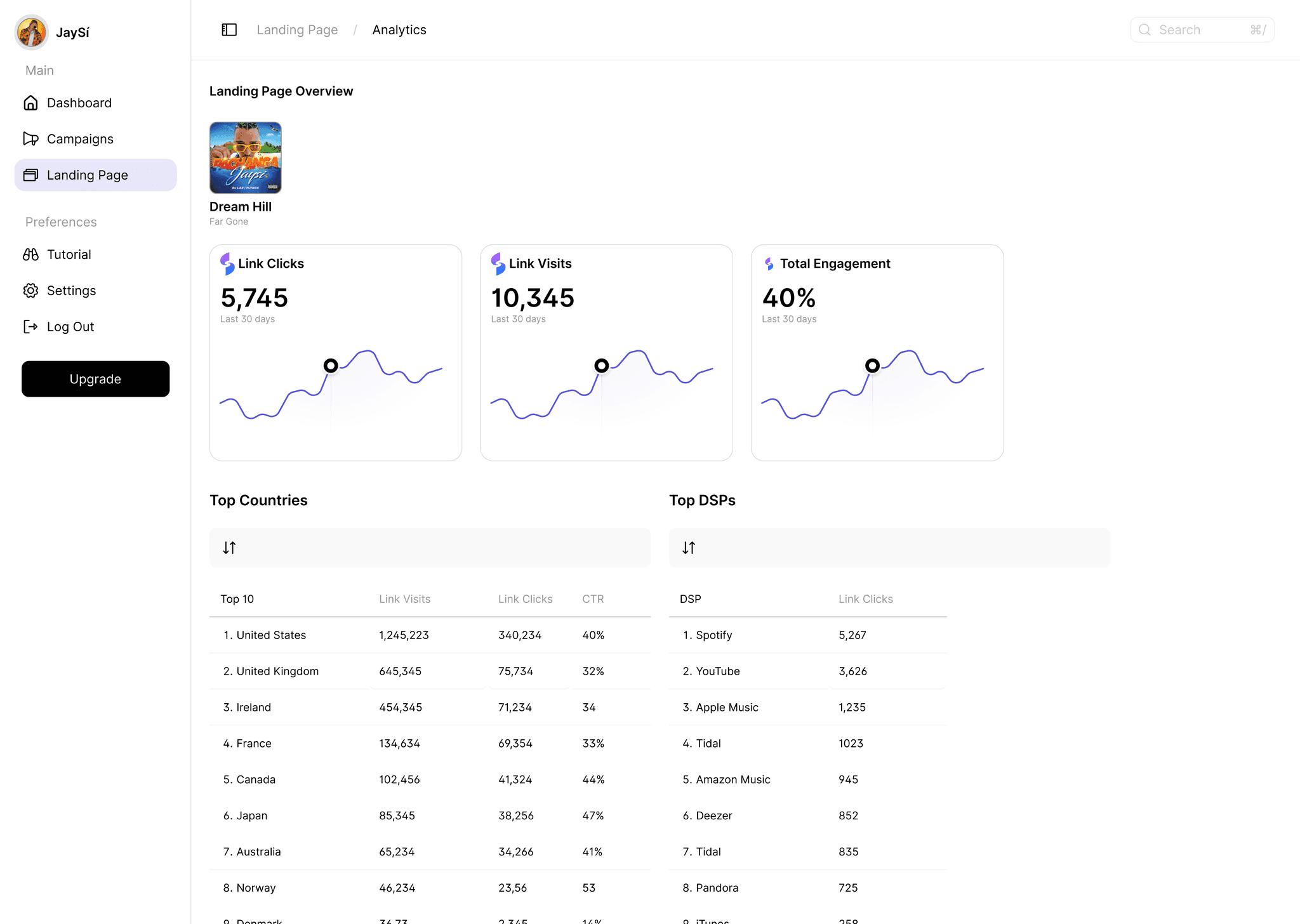The width and height of the screenshot is (1300, 924).
Task: Click the black Upgrade button
Action: coord(96,379)
